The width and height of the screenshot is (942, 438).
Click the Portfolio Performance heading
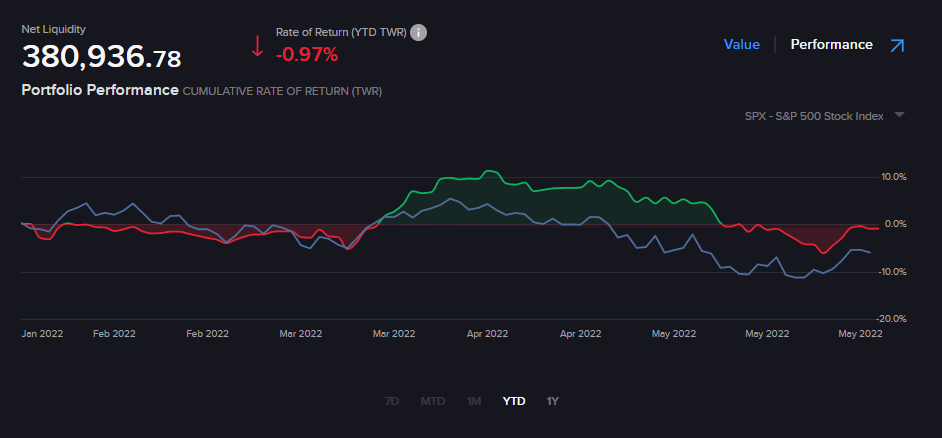(x=100, y=90)
